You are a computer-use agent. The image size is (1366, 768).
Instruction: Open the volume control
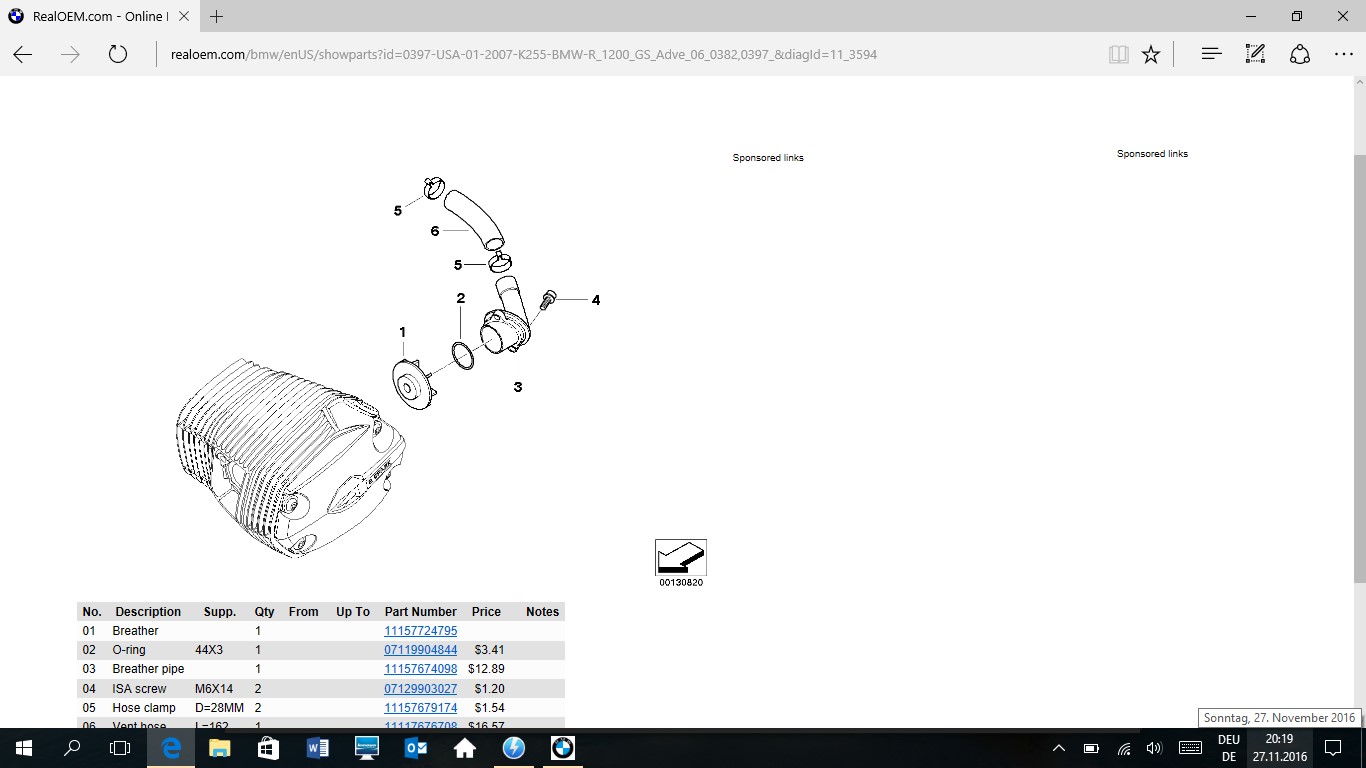1154,748
